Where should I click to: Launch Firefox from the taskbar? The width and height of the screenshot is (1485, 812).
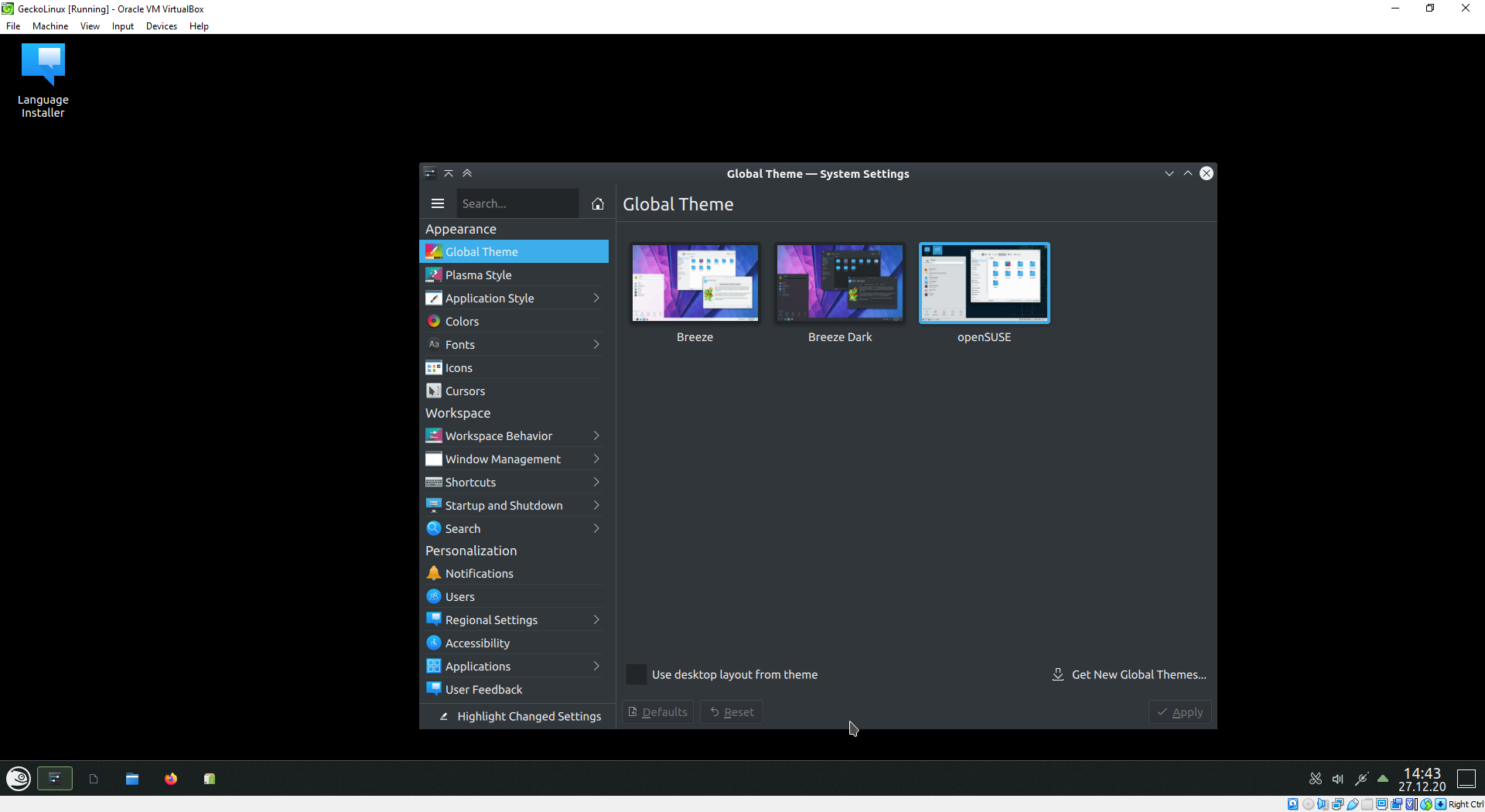171,779
